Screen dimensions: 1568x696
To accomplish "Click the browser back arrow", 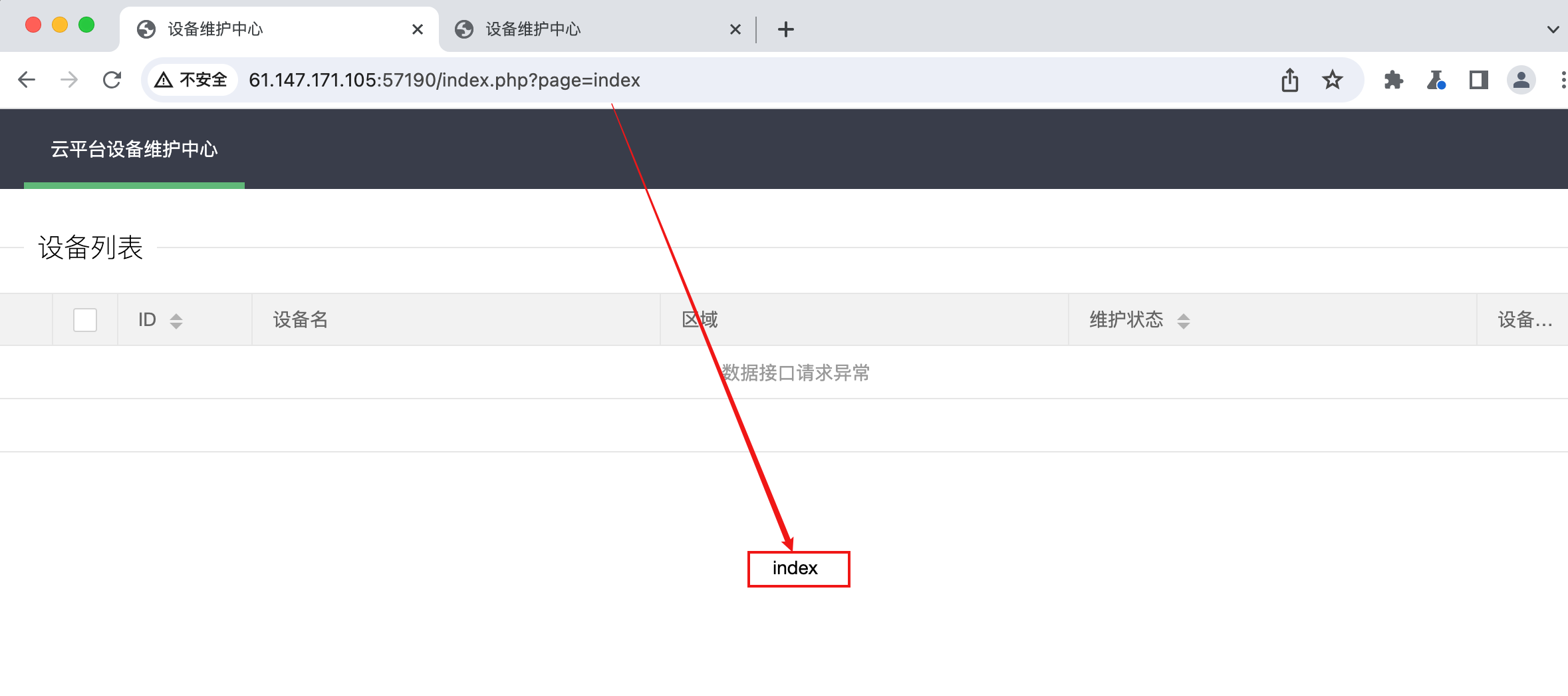I will (26, 79).
